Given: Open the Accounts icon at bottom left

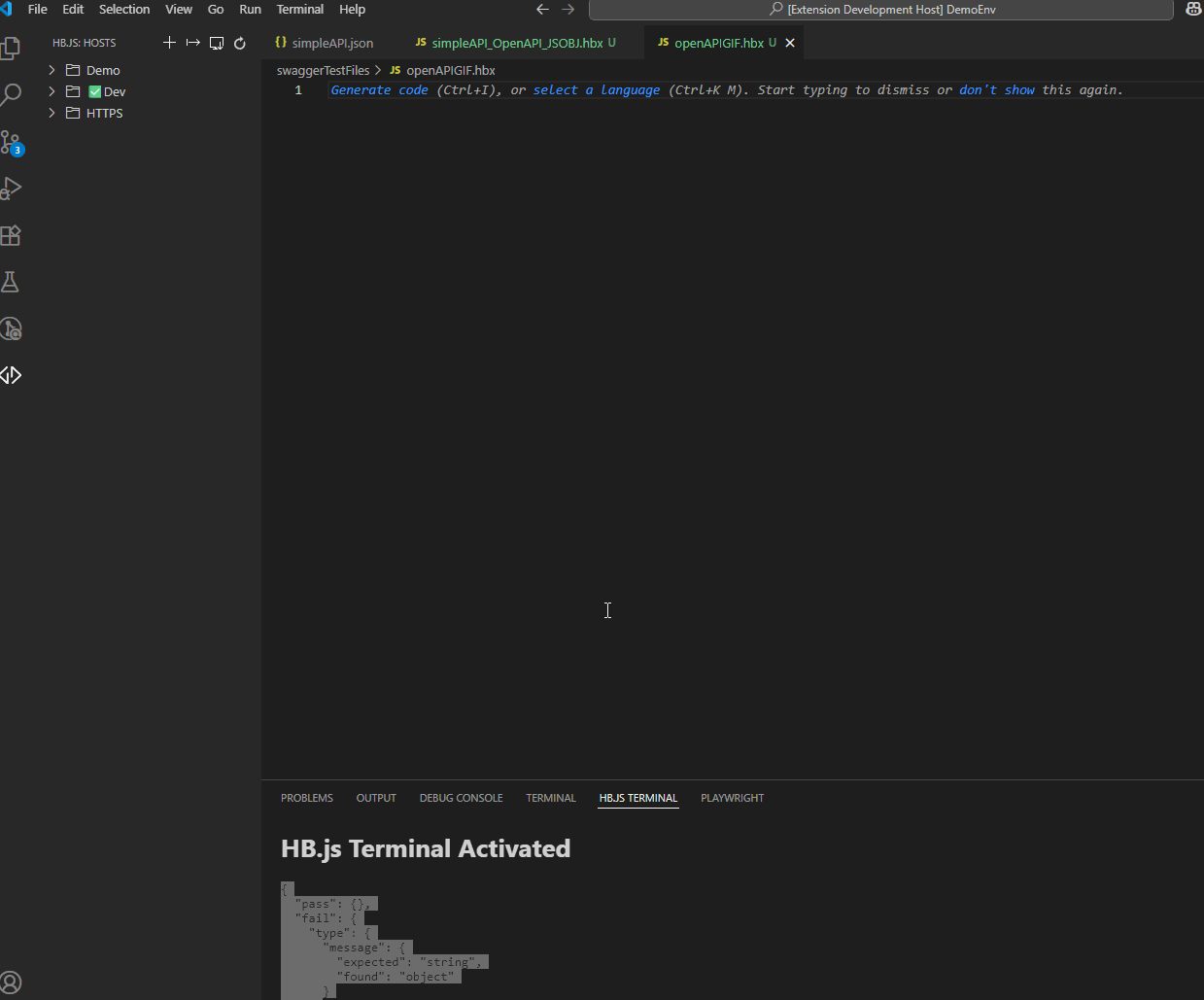Looking at the screenshot, I should pyautogui.click(x=12, y=982).
